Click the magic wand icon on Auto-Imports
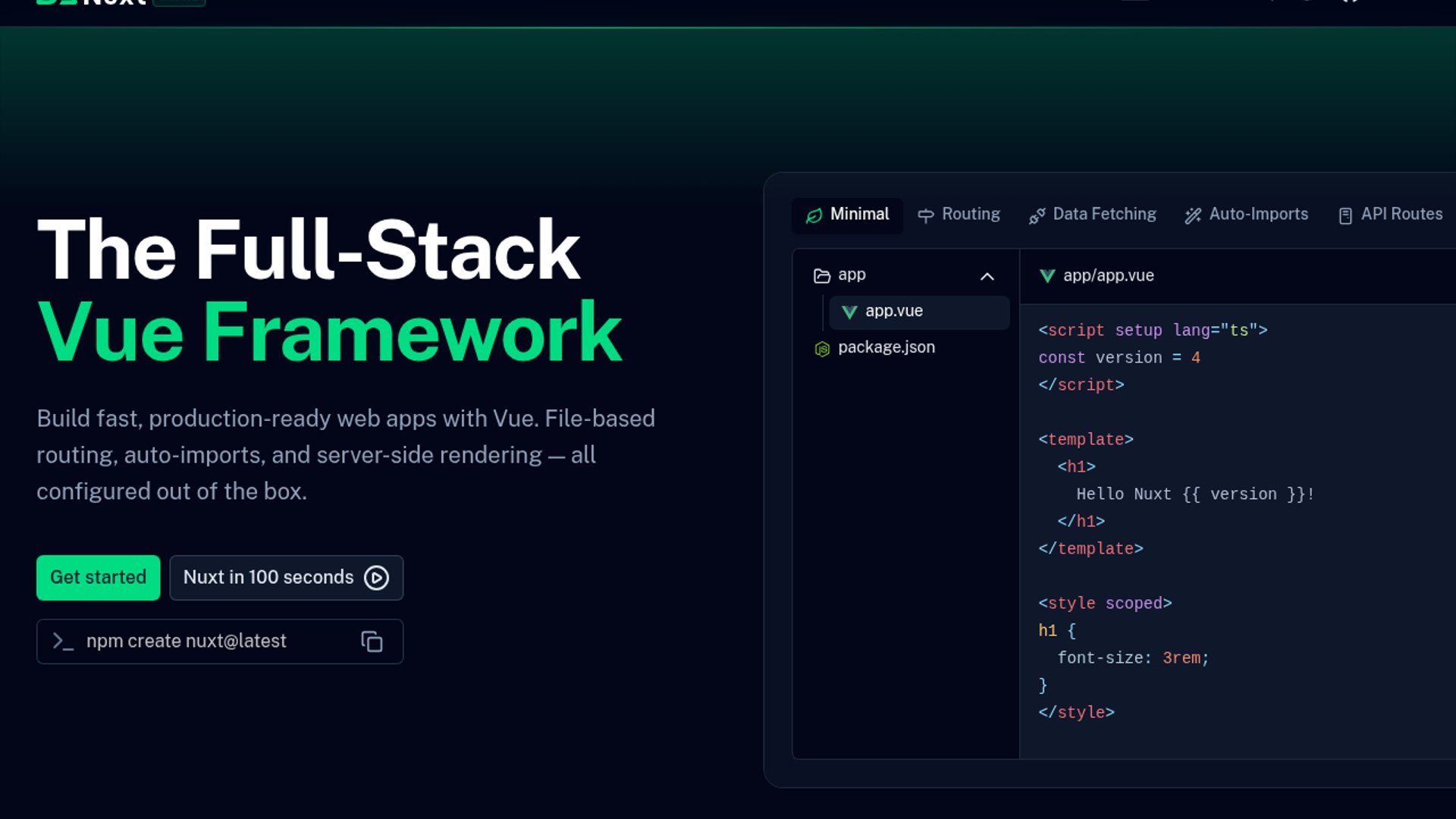 click(1193, 216)
